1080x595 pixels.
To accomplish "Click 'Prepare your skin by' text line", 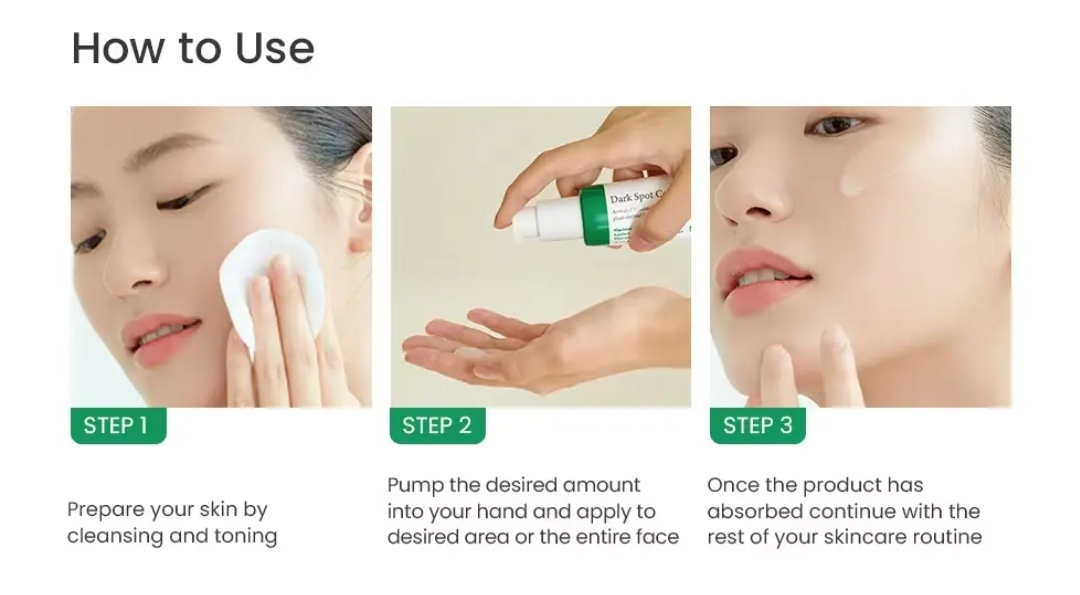I will (167, 510).
